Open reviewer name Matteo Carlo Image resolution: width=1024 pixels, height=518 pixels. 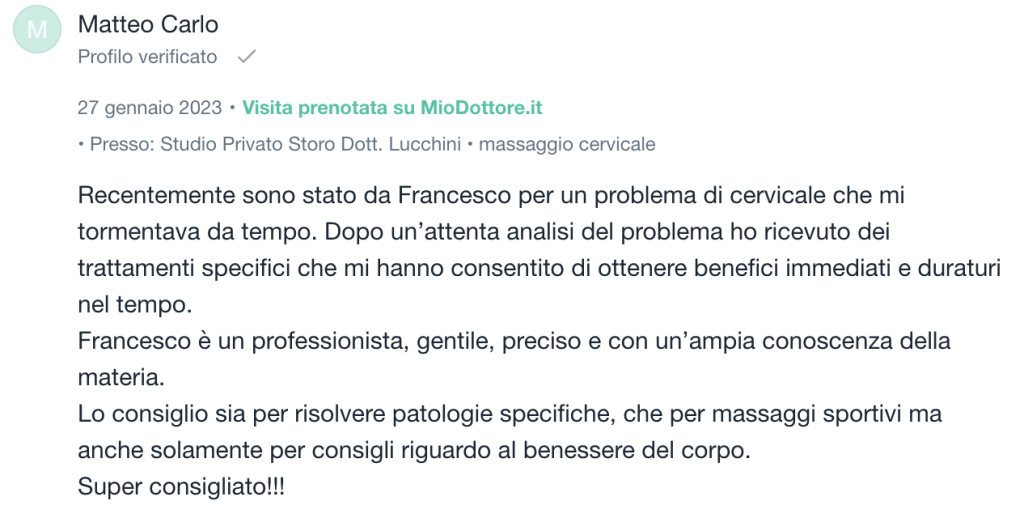pos(148,24)
